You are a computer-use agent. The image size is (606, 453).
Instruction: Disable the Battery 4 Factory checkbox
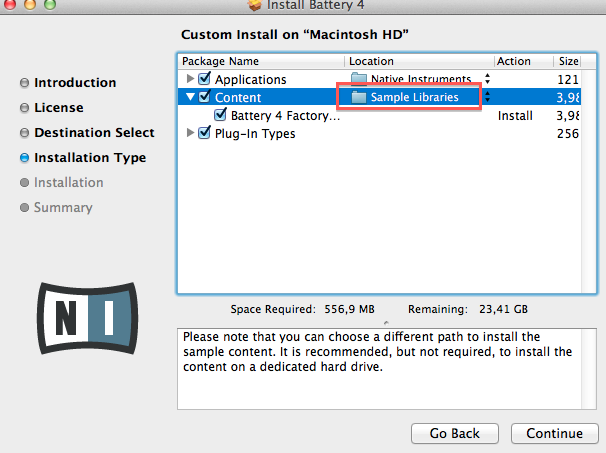tap(221, 115)
